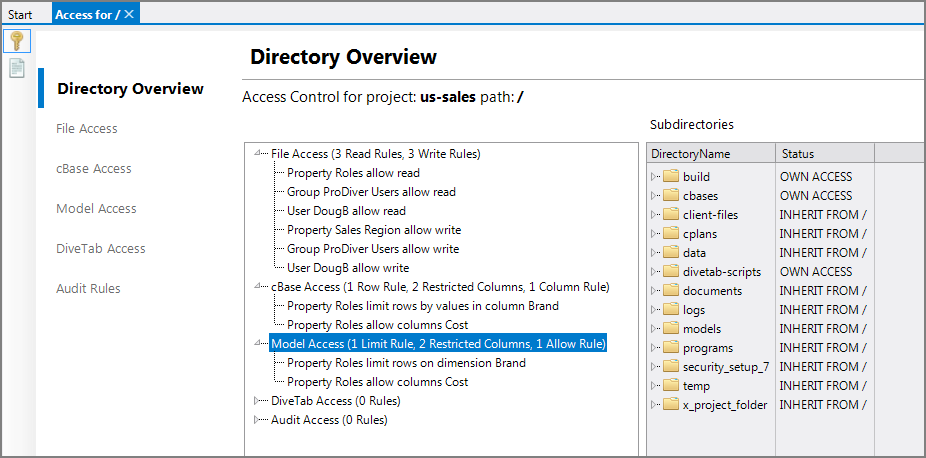The height and width of the screenshot is (458, 926).
Task: Collapse the cBase Access tree node
Action: point(257,287)
